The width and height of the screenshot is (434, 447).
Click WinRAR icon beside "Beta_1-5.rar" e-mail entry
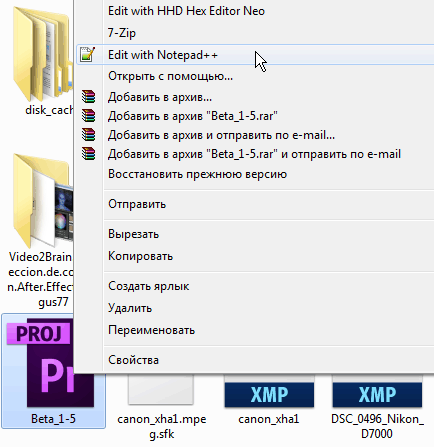tap(89, 154)
